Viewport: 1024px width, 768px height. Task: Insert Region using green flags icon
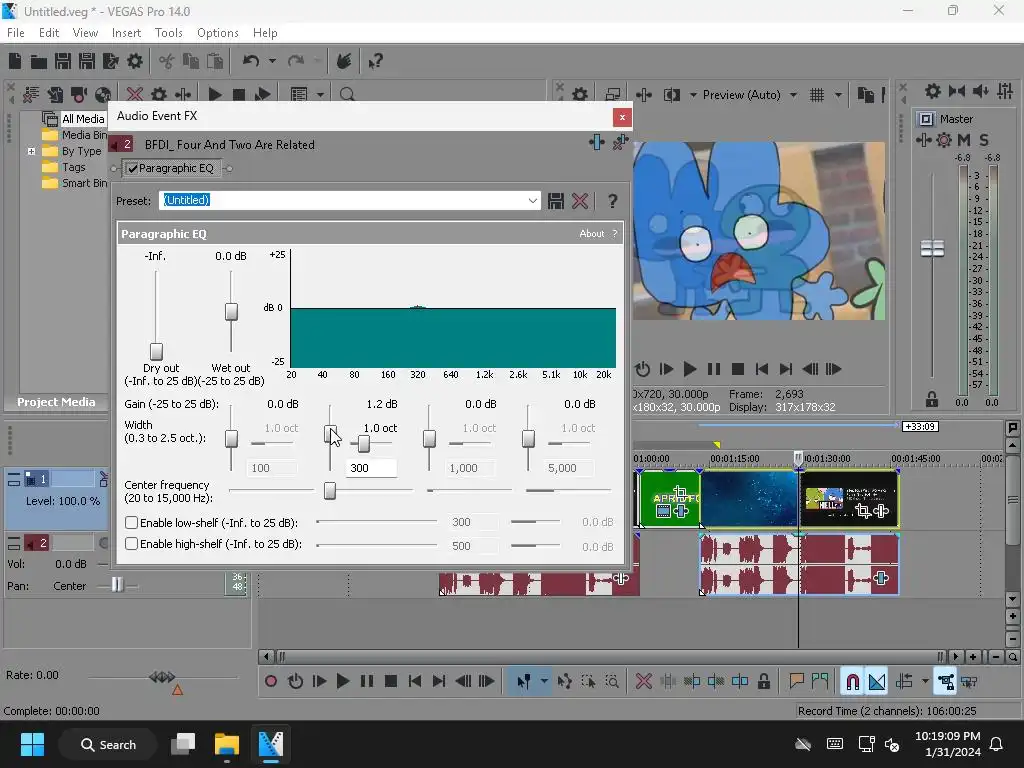point(820,682)
